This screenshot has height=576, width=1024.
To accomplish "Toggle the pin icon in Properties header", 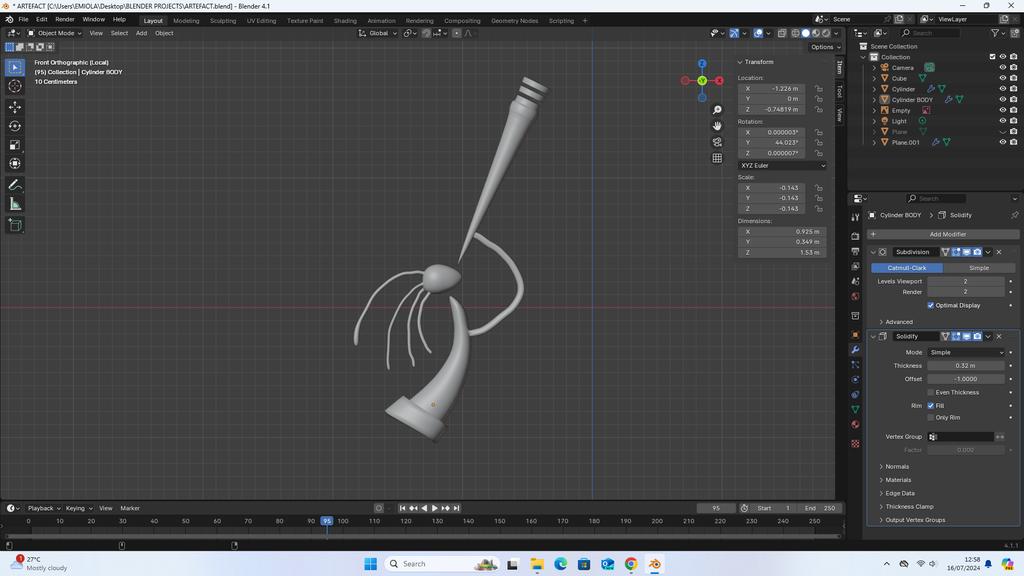I will pos(1014,215).
